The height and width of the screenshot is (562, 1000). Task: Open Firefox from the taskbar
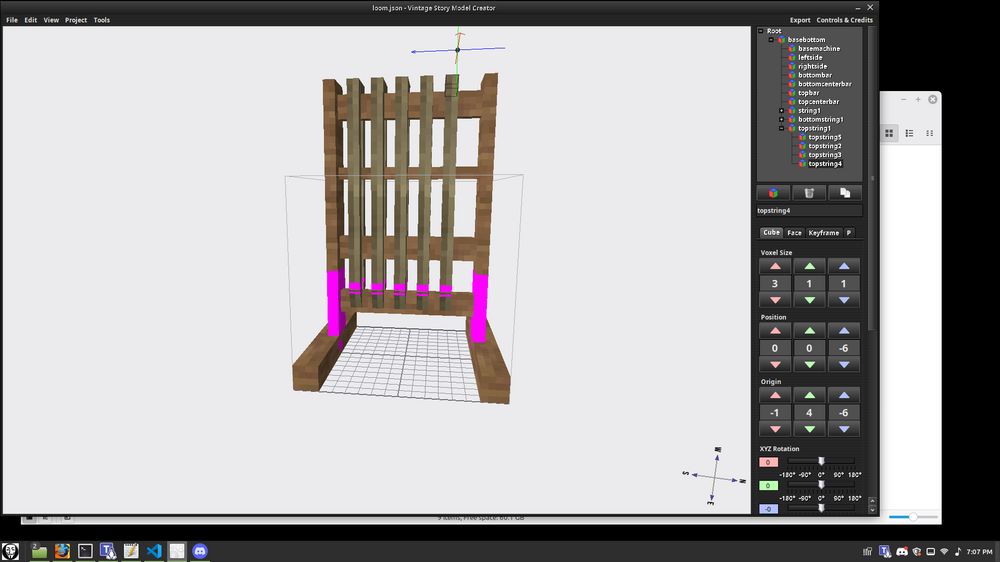(x=62, y=551)
